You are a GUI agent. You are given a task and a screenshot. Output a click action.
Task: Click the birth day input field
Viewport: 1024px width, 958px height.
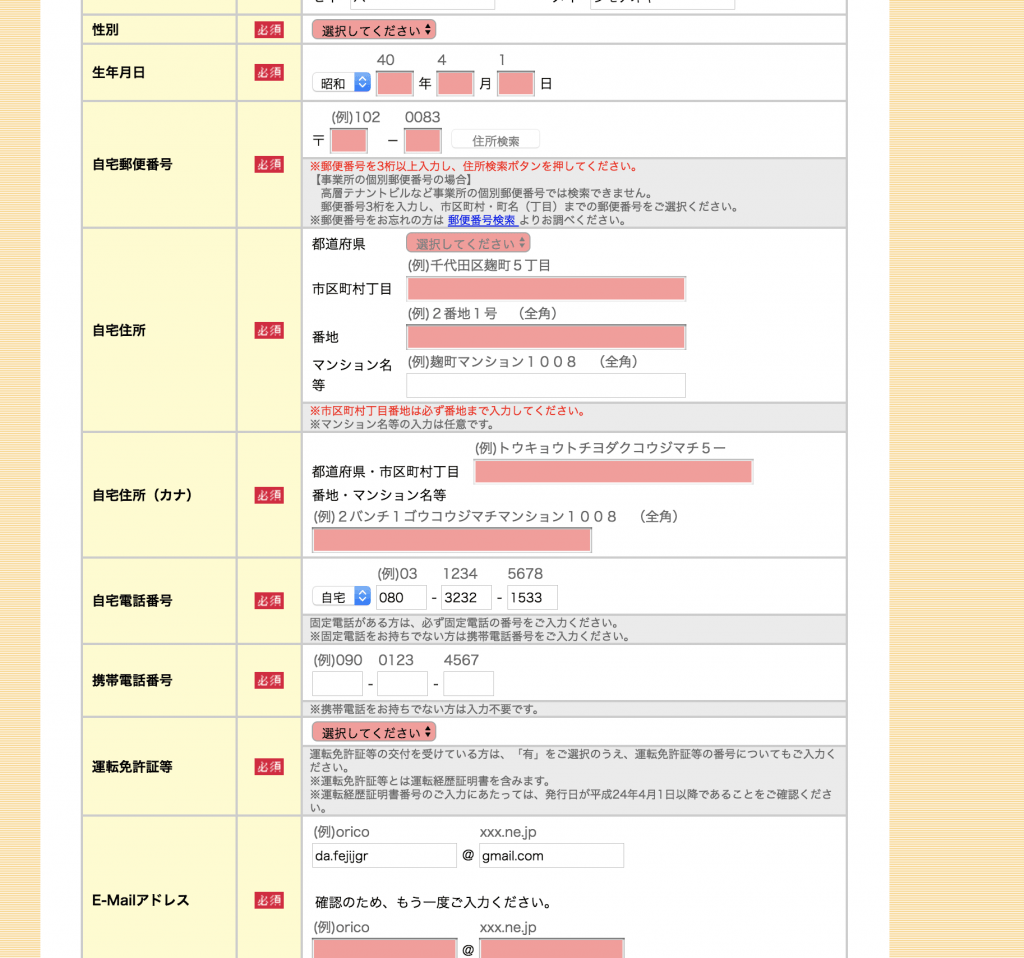(x=515, y=83)
